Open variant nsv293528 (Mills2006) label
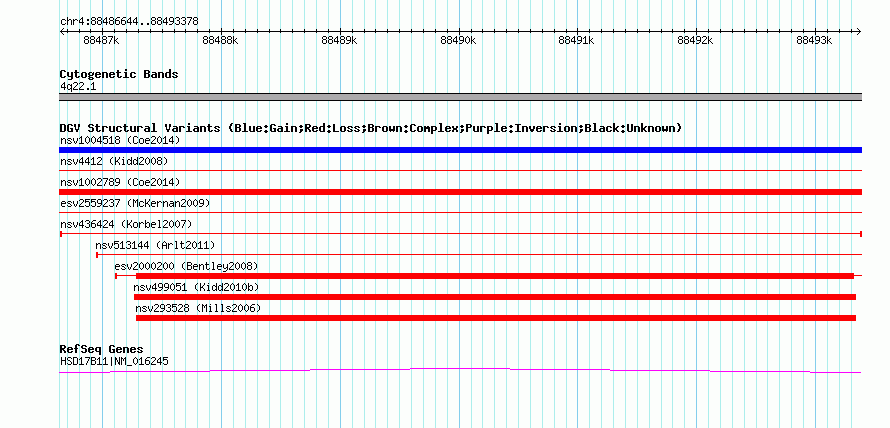Screen dimensions: 890x428 [198, 308]
